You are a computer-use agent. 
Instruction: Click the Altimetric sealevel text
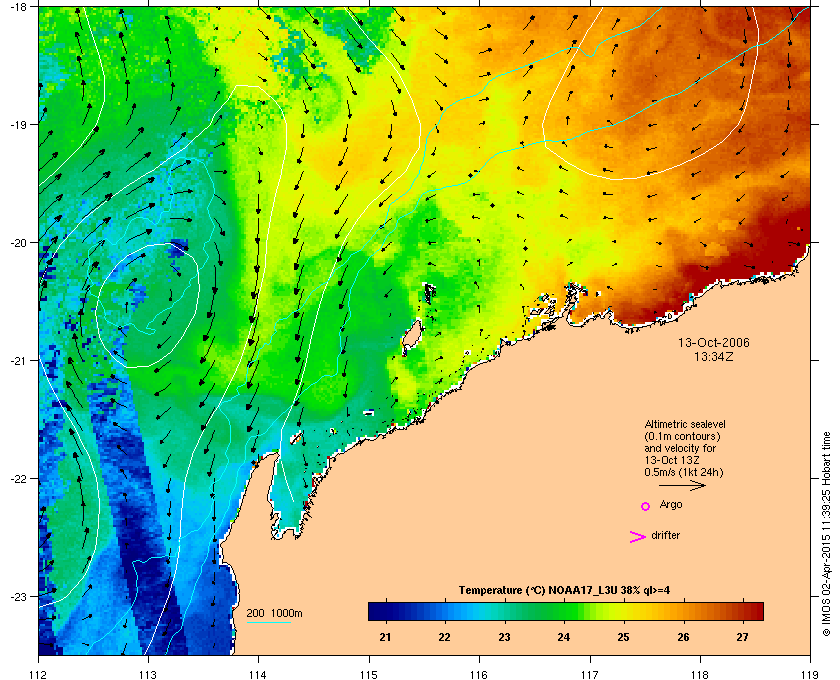coord(685,424)
